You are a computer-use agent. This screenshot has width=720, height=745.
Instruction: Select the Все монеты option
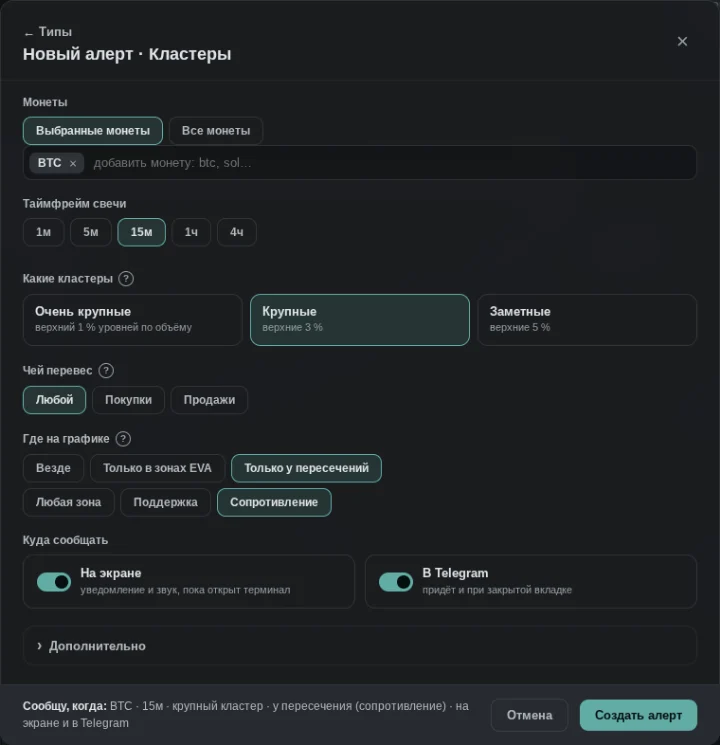coord(216,131)
